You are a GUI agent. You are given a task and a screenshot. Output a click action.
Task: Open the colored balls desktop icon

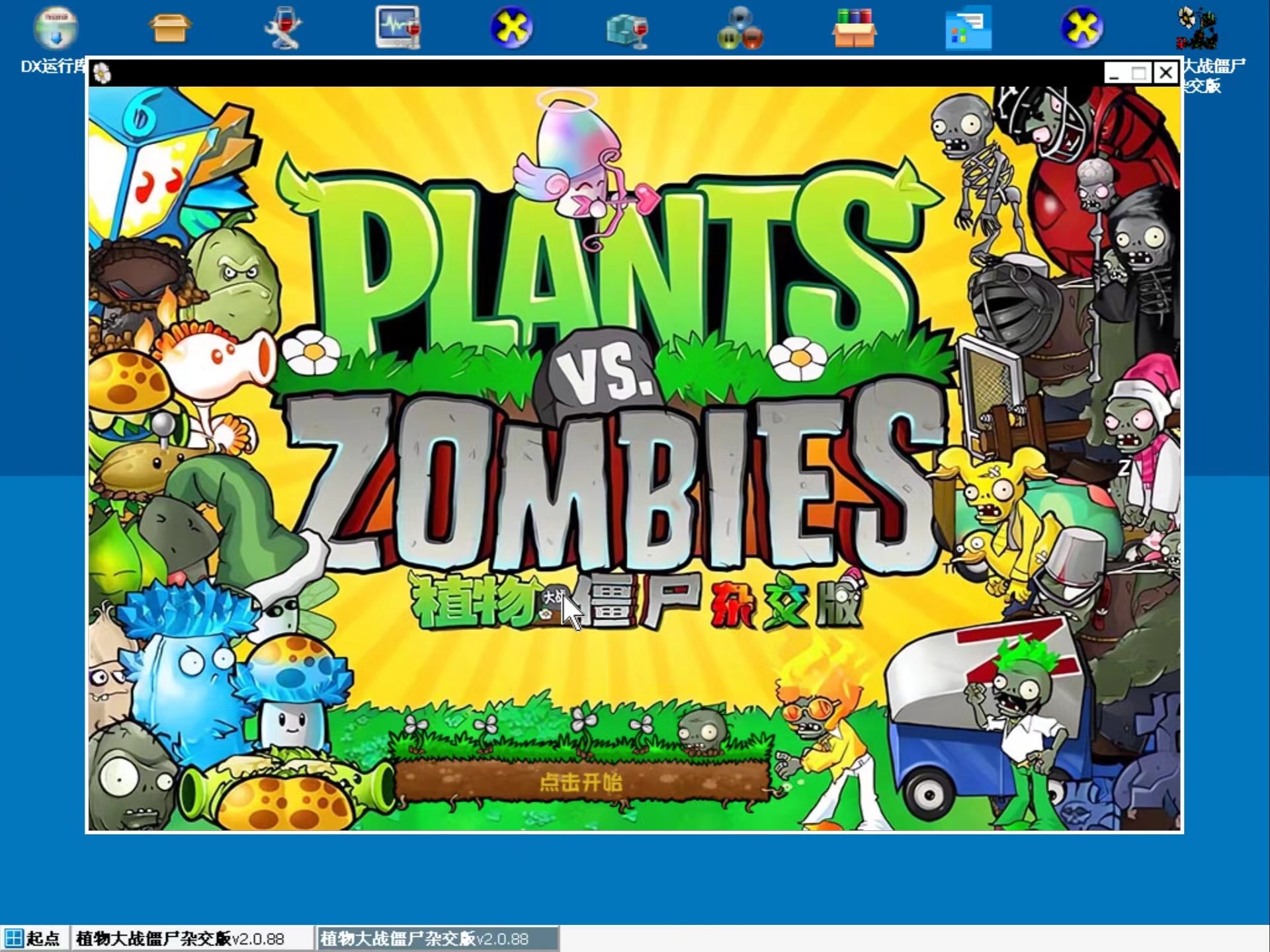(x=740, y=28)
